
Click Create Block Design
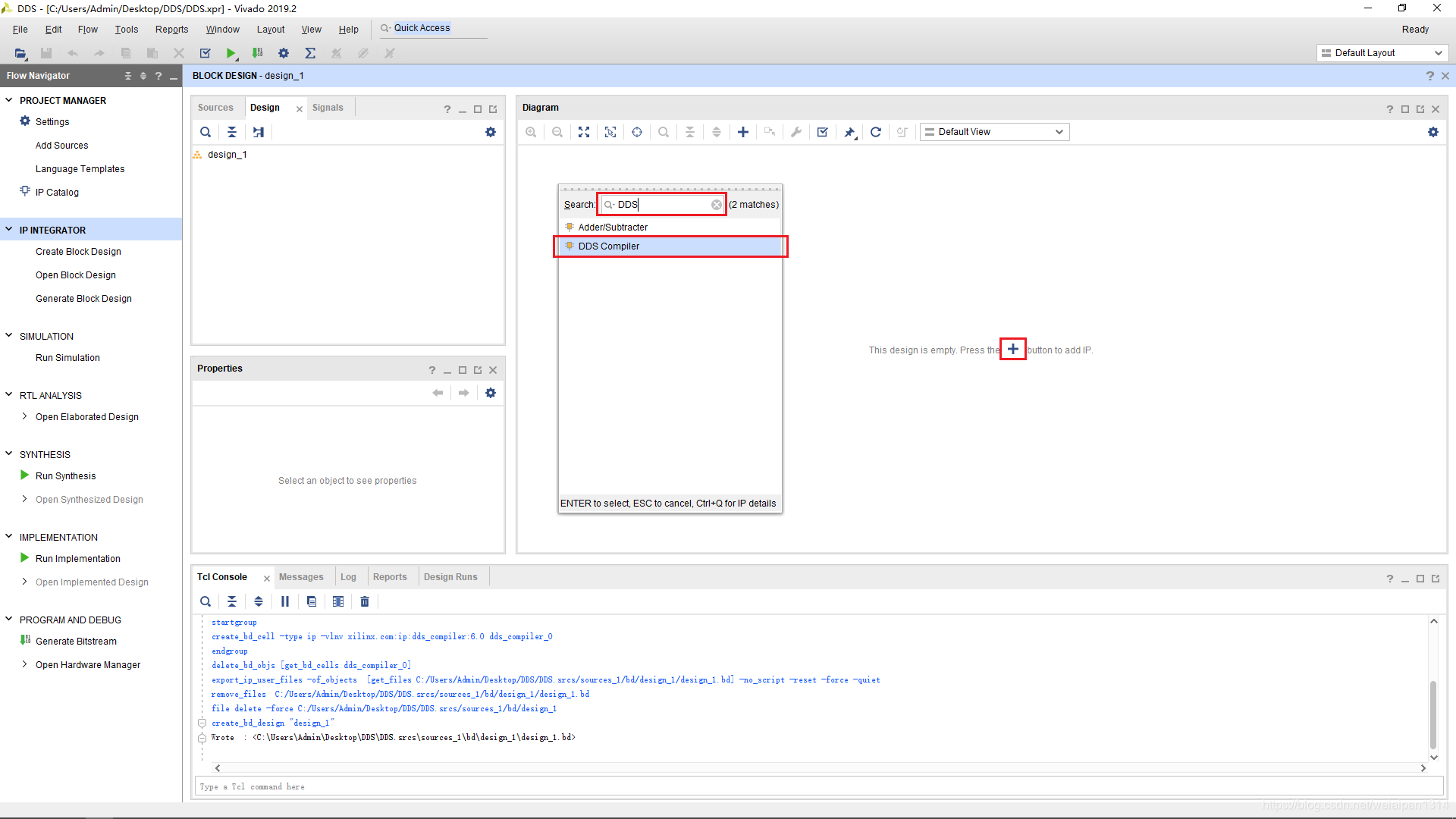(78, 252)
